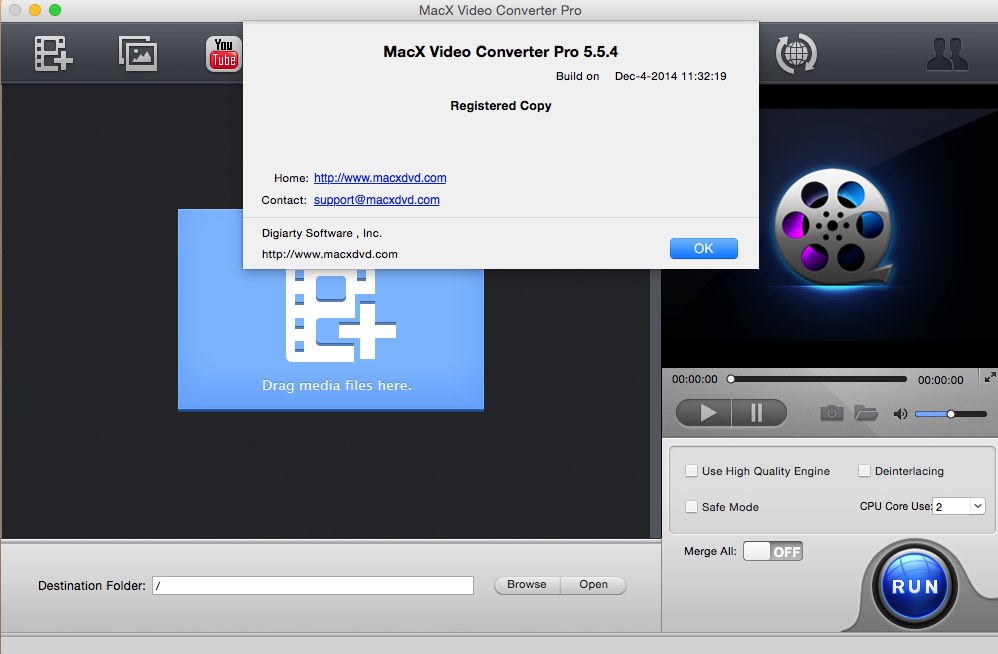
Task: Open the users/about icon in toolbar
Action: click(947, 54)
